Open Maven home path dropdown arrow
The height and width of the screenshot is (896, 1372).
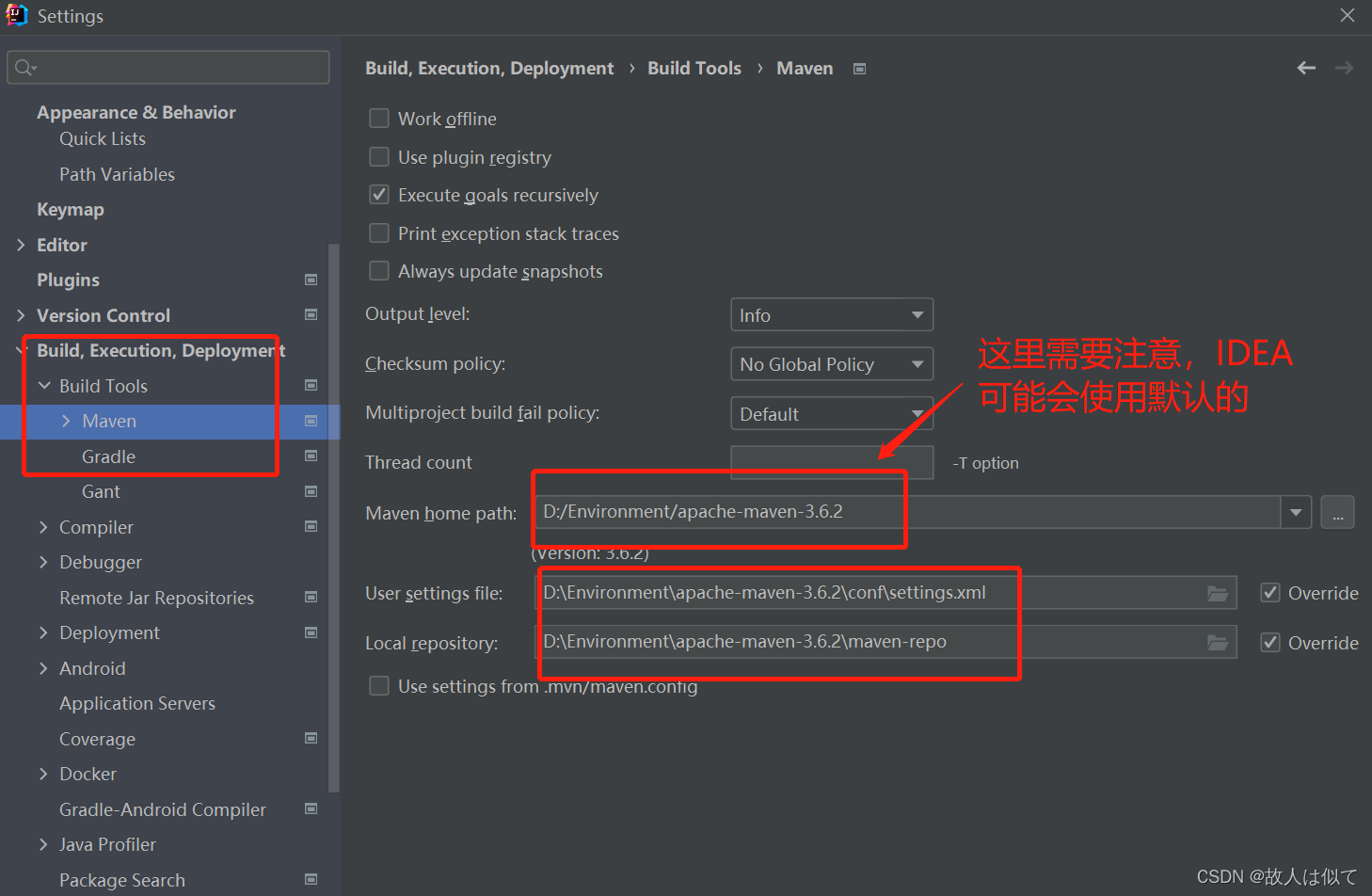click(x=1296, y=512)
